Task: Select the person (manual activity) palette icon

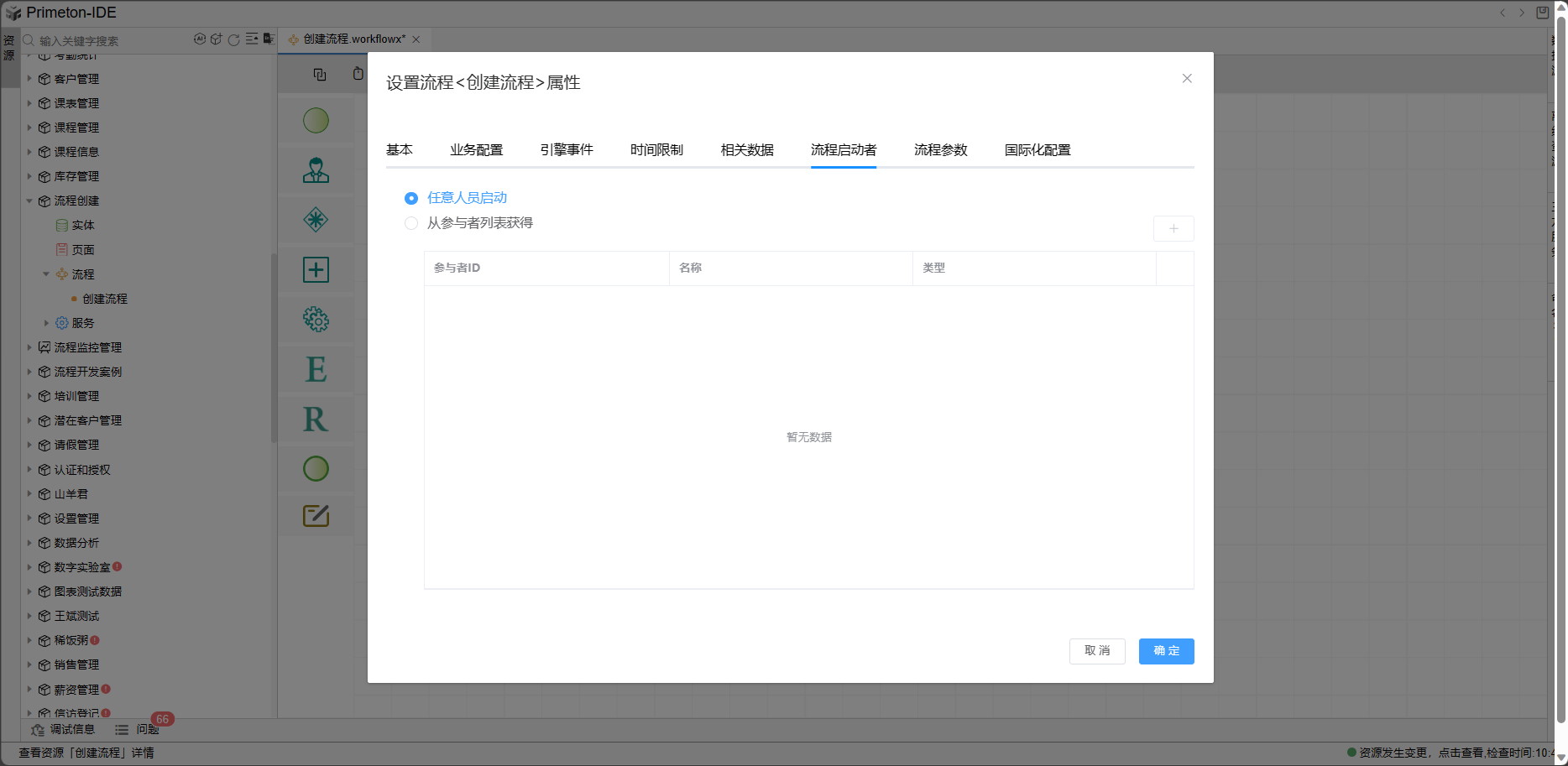Action: click(316, 170)
